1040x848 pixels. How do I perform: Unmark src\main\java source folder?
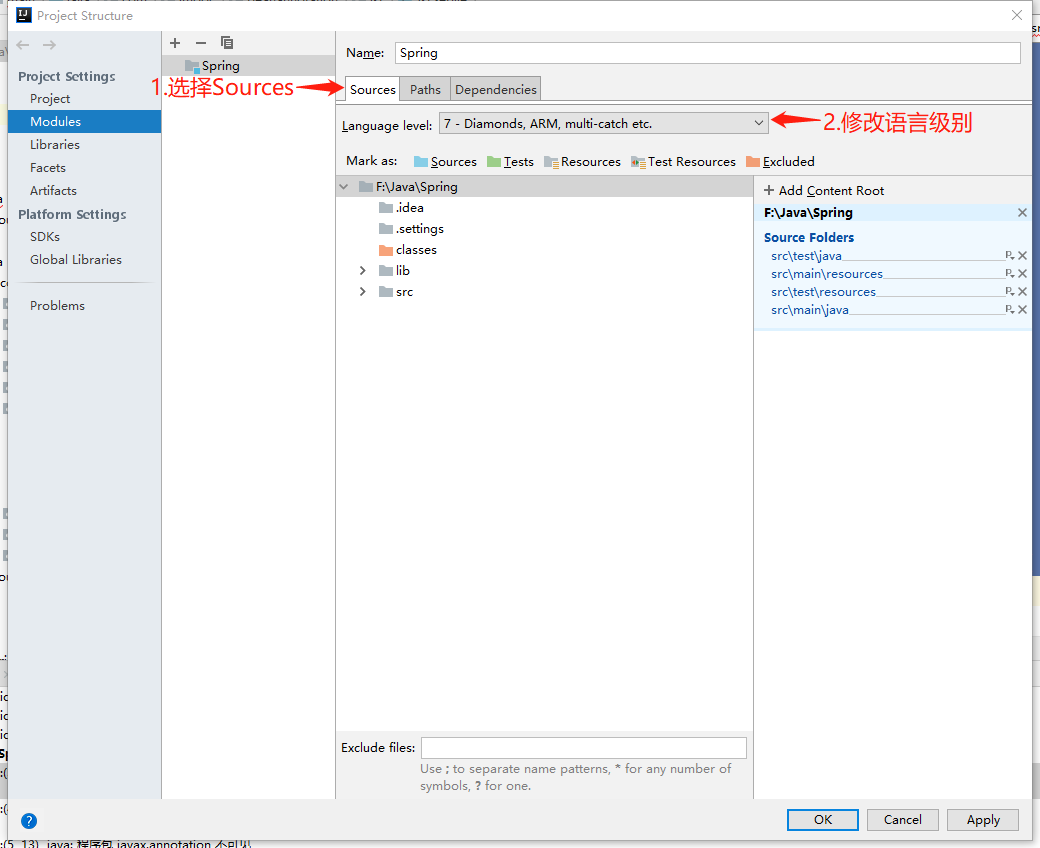[1023, 310]
